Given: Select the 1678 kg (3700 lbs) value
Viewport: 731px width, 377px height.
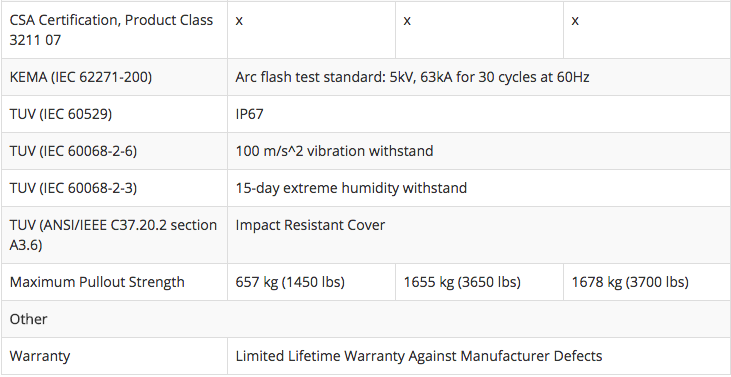Looking at the screenshot, I should (630, 282).
